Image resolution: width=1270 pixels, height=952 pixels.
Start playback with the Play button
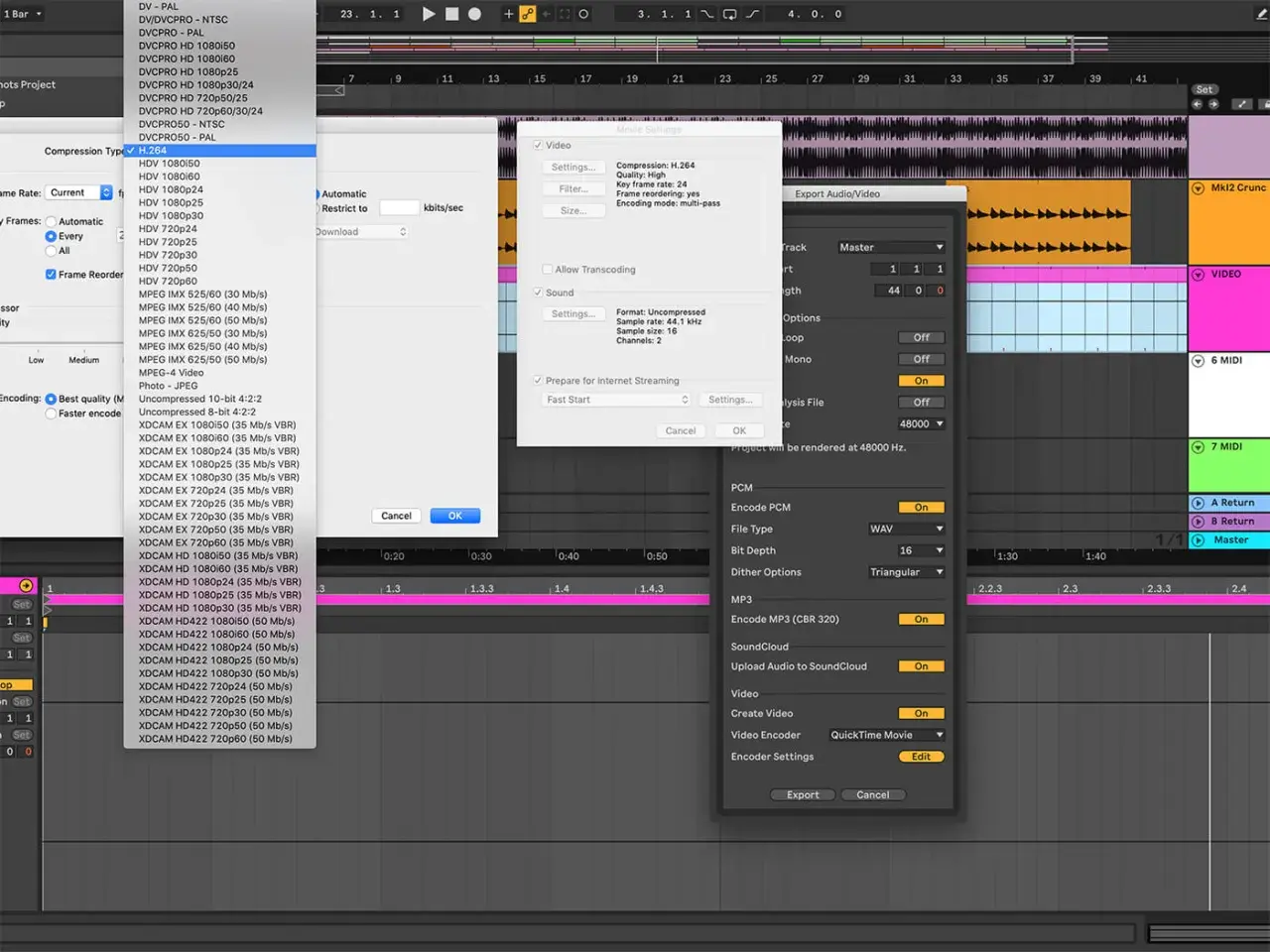[x=429, y=14]
